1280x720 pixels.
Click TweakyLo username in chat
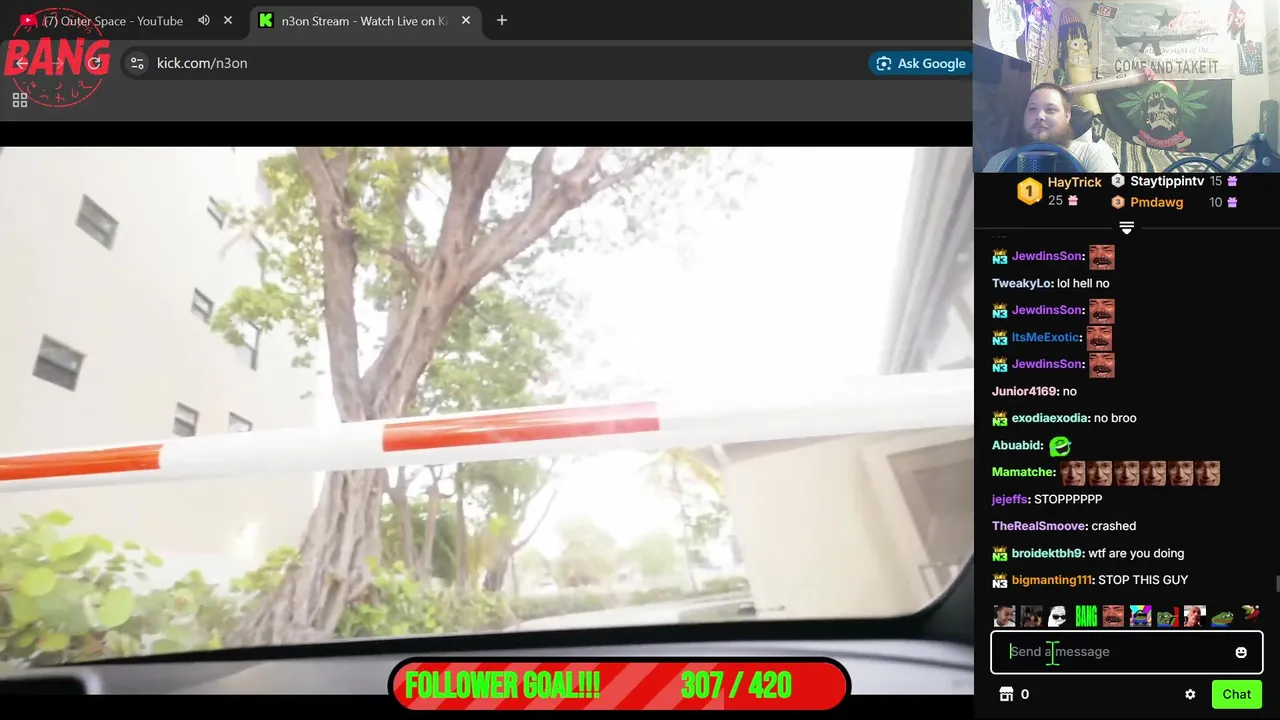1022,283
